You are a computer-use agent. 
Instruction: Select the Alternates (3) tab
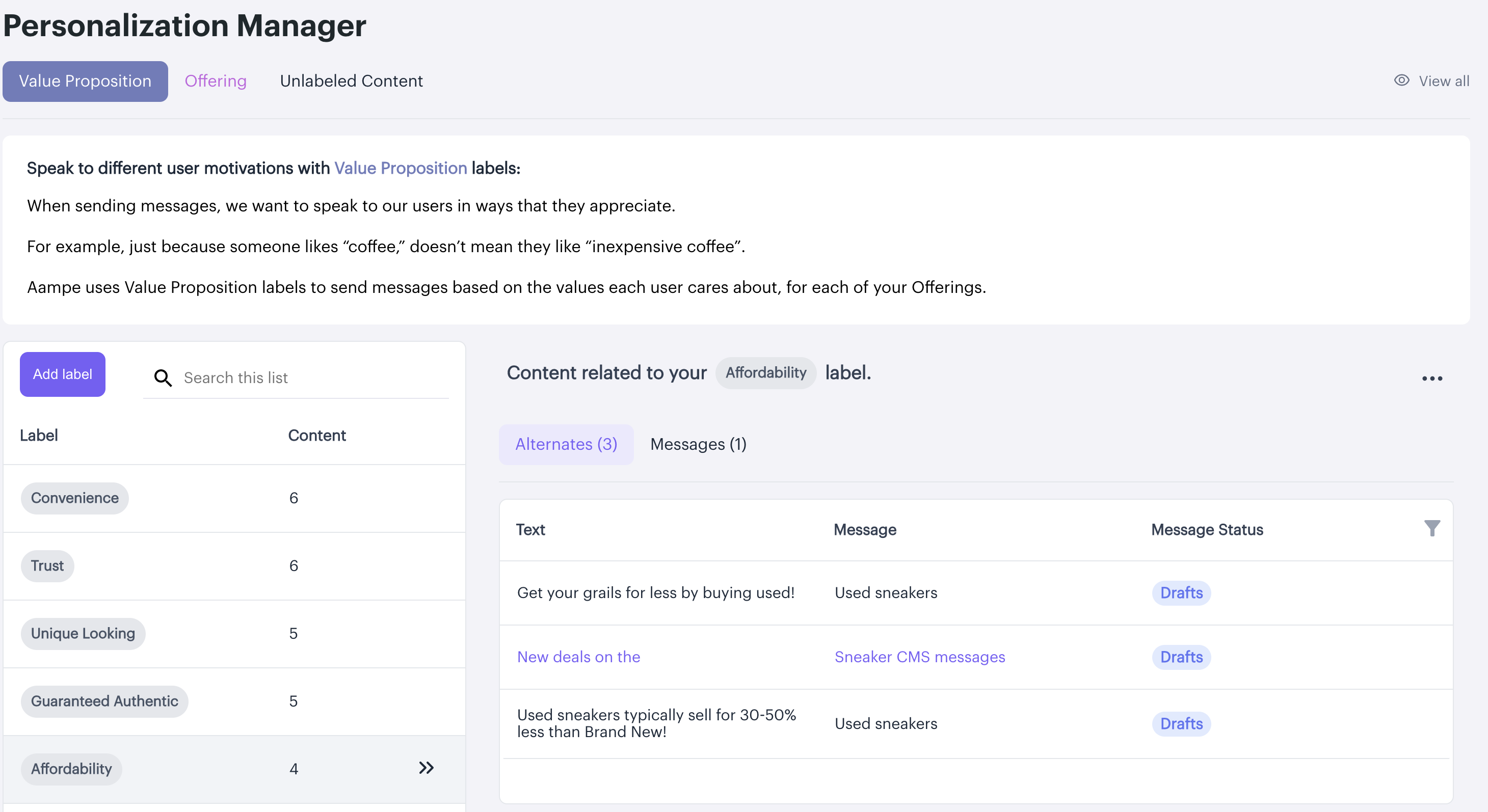[566, 444]
